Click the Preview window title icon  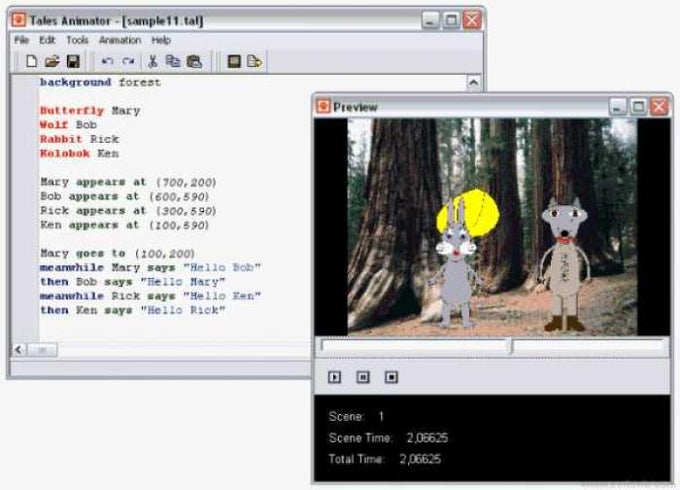[x=323, y=106]
